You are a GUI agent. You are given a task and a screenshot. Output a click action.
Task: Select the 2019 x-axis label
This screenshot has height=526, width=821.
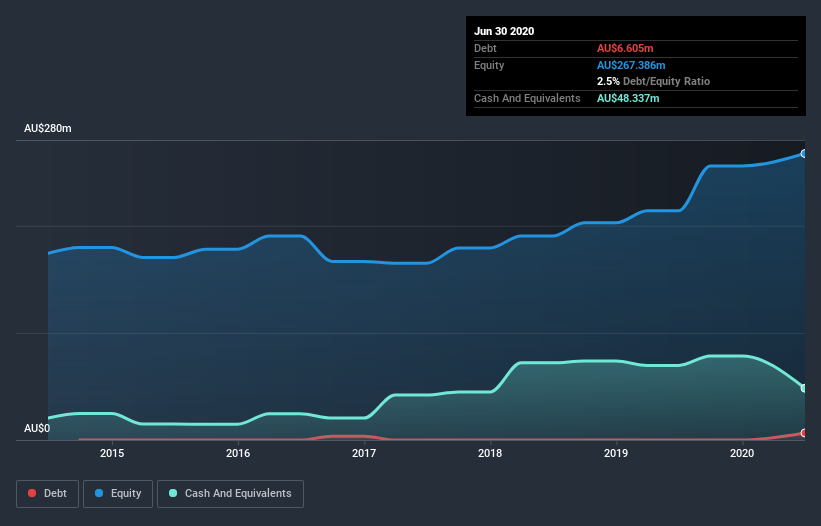click(616, 453)
